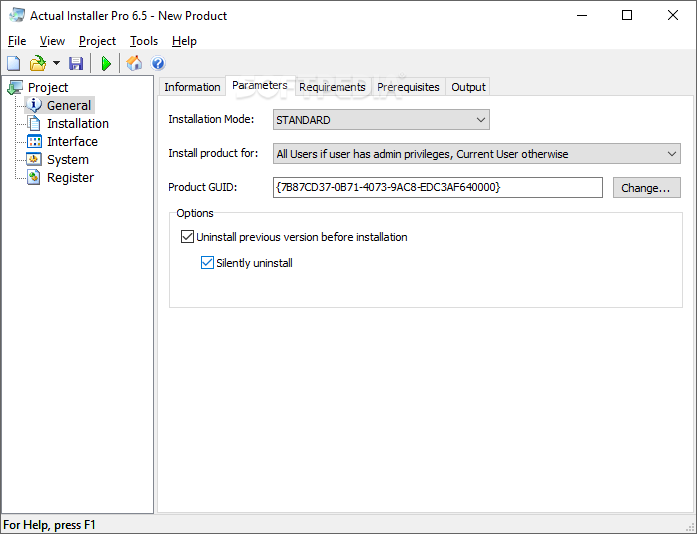Click the Installation section document icon
697x534 pixels.
34,123
